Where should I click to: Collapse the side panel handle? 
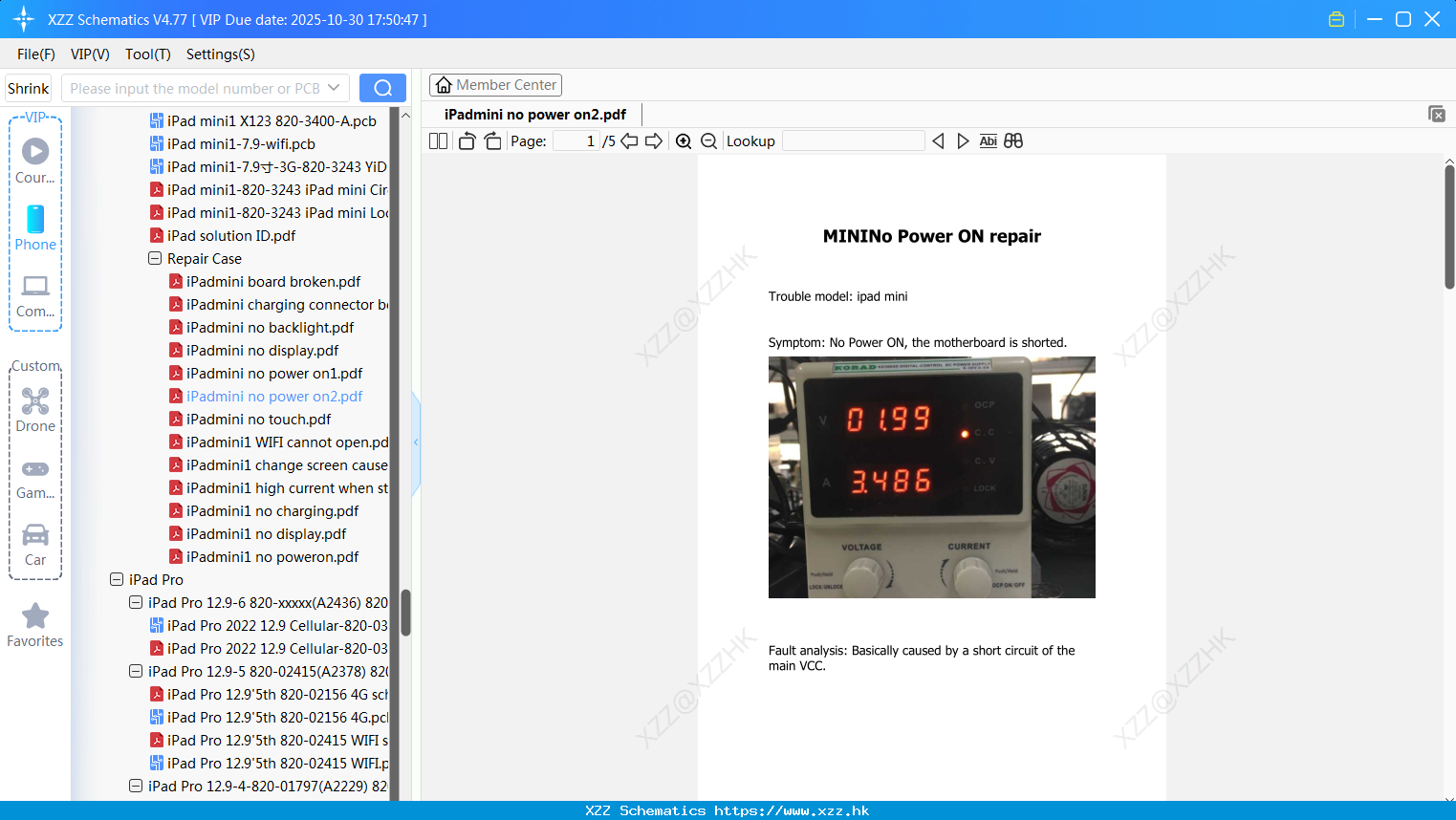coord(416,442)
